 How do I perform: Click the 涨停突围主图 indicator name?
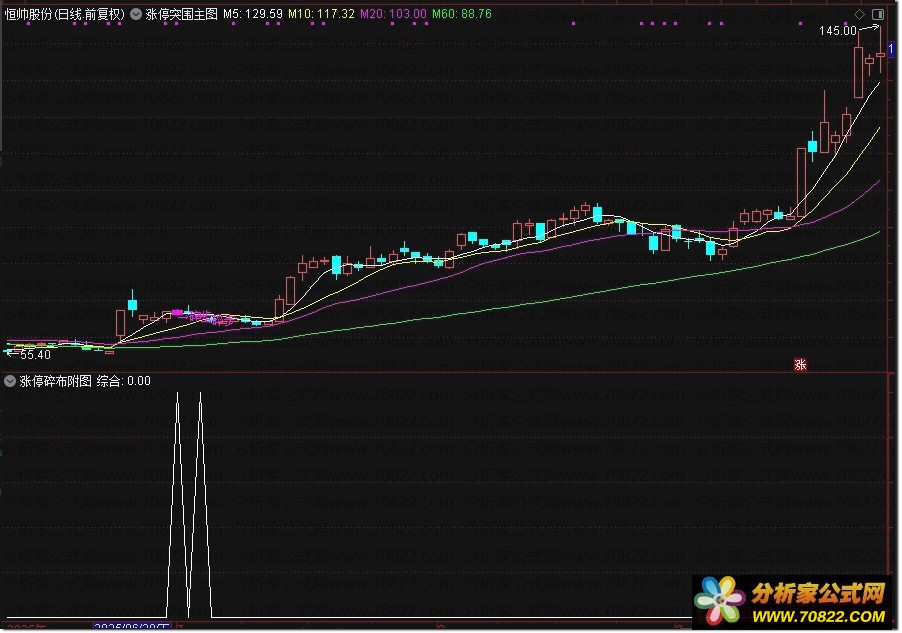[x=181, y=14]
